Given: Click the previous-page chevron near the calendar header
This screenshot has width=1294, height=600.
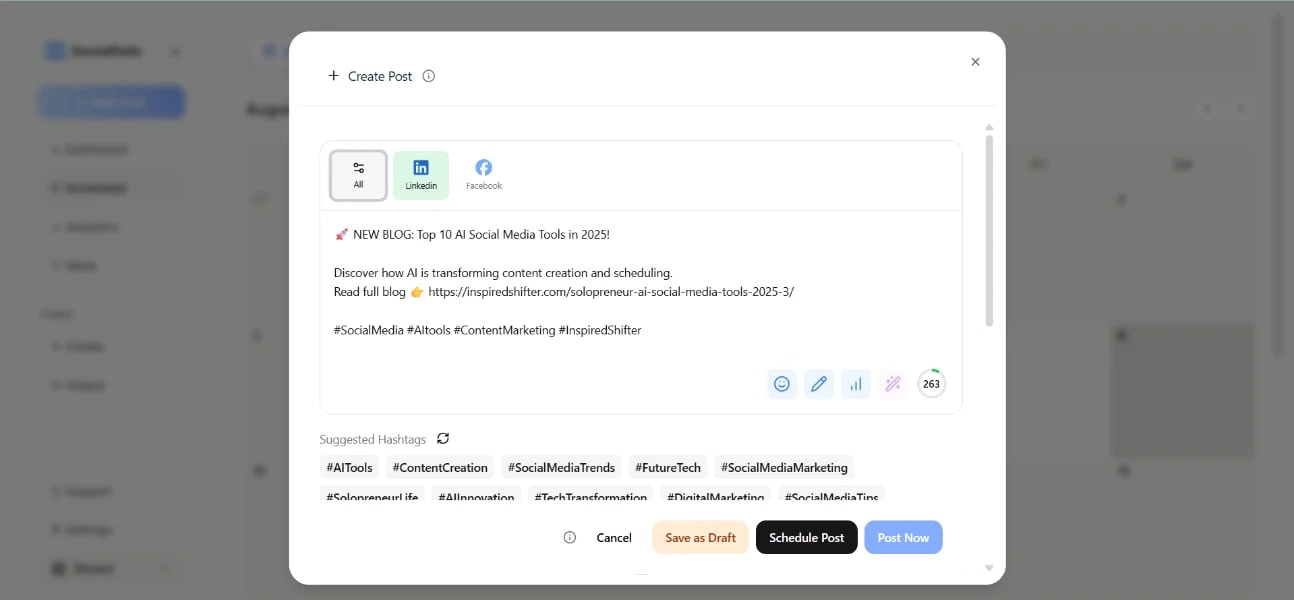Looking at the screenshot, I should (1207, 109).
